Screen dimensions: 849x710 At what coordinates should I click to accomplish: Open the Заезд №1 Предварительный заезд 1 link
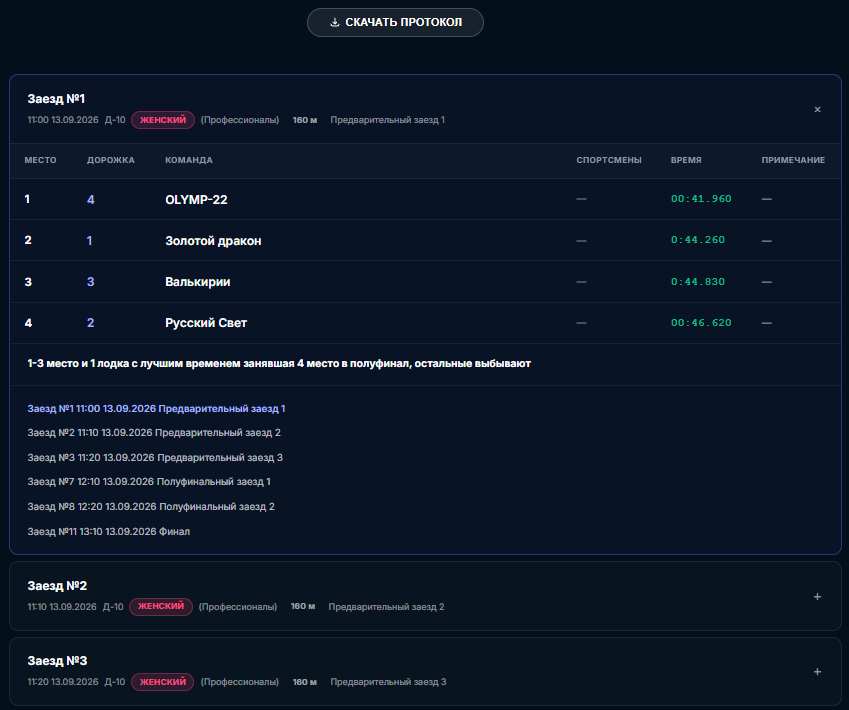coord(156,408)
